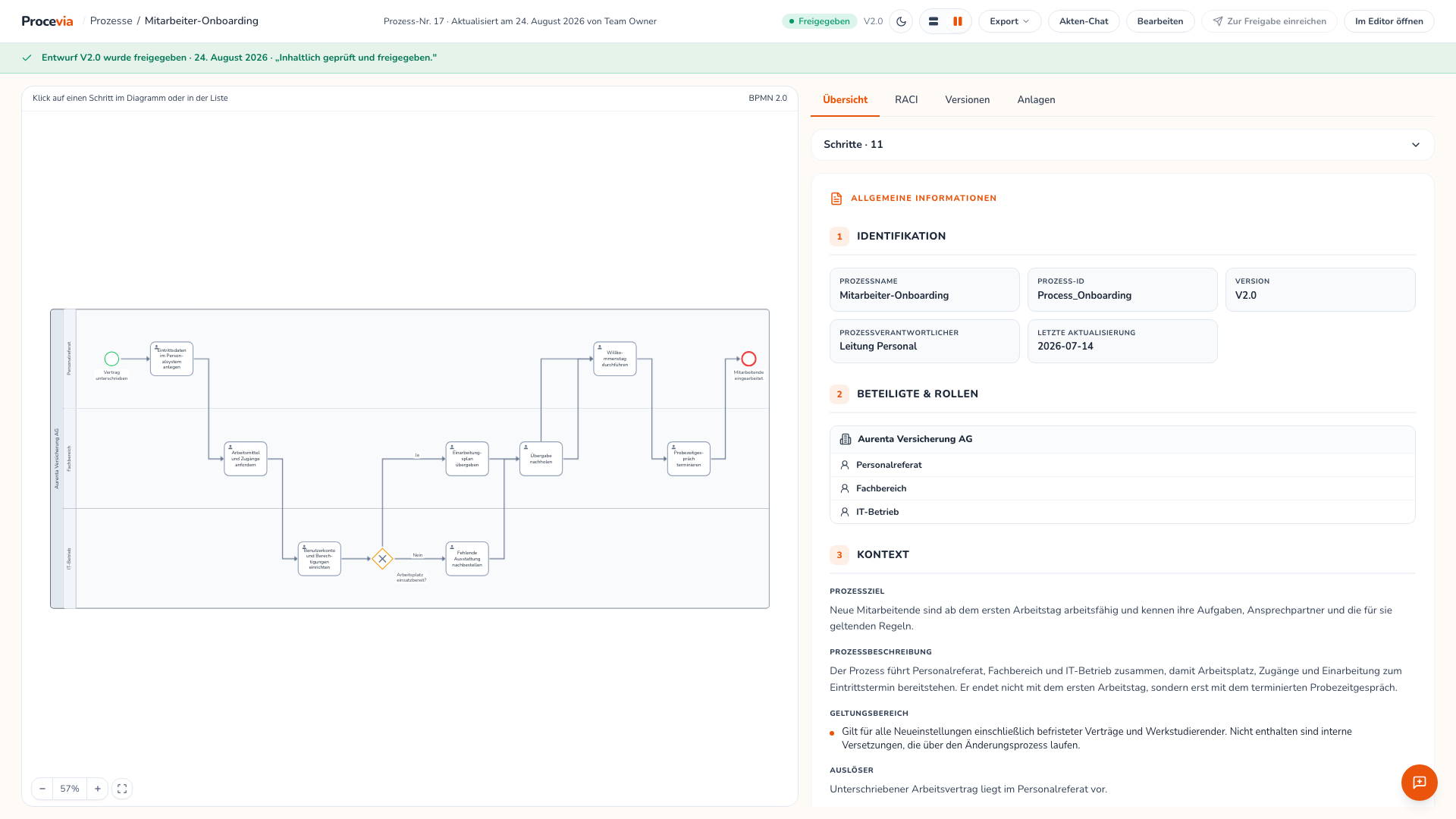Select the Übergabe nachholen task
Viewport: 1456px width, 819px height.
(541, 459)
